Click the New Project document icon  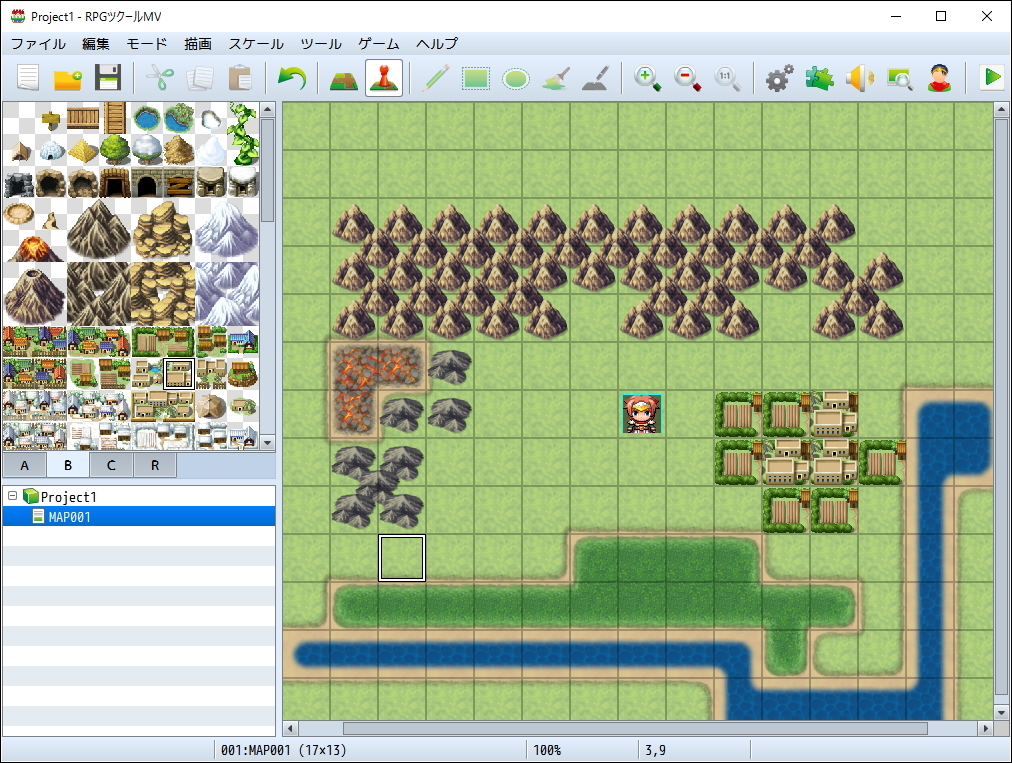pos(28,78)
